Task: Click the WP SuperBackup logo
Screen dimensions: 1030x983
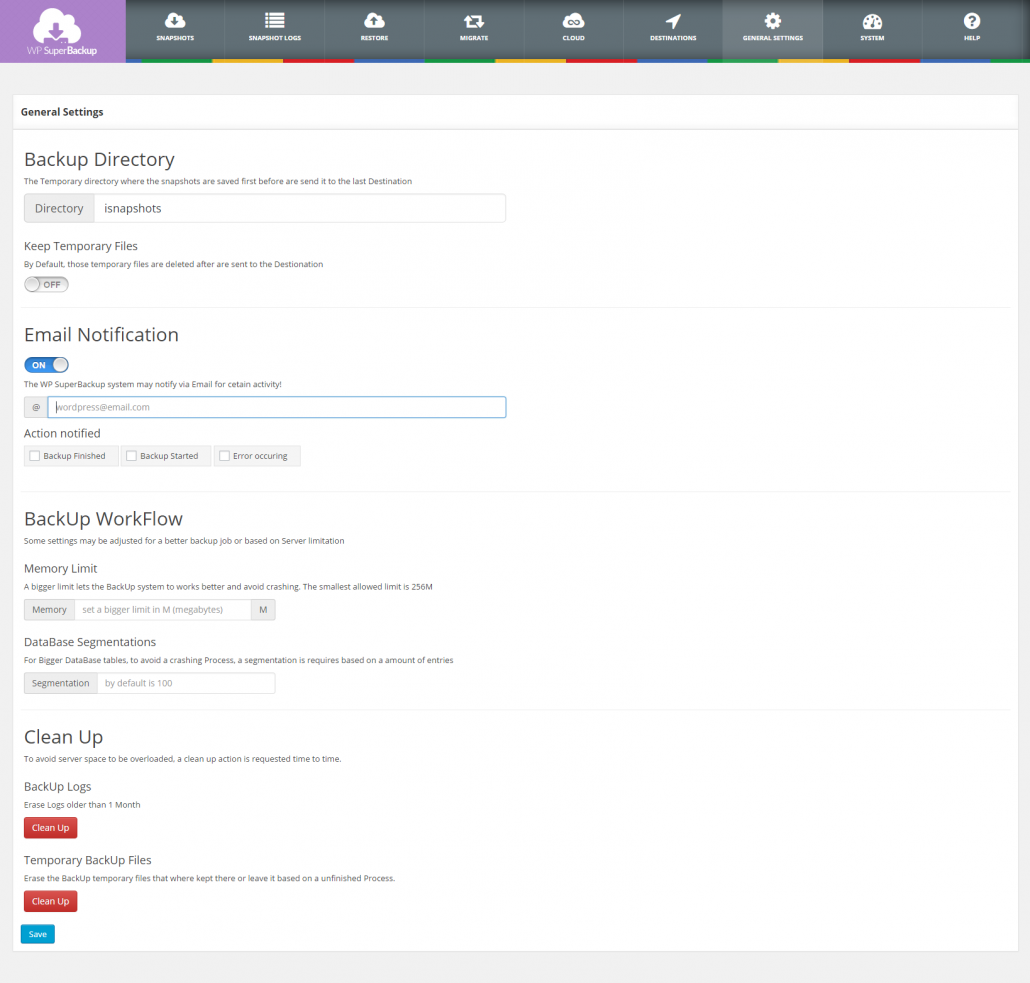Action: (62, 30)
